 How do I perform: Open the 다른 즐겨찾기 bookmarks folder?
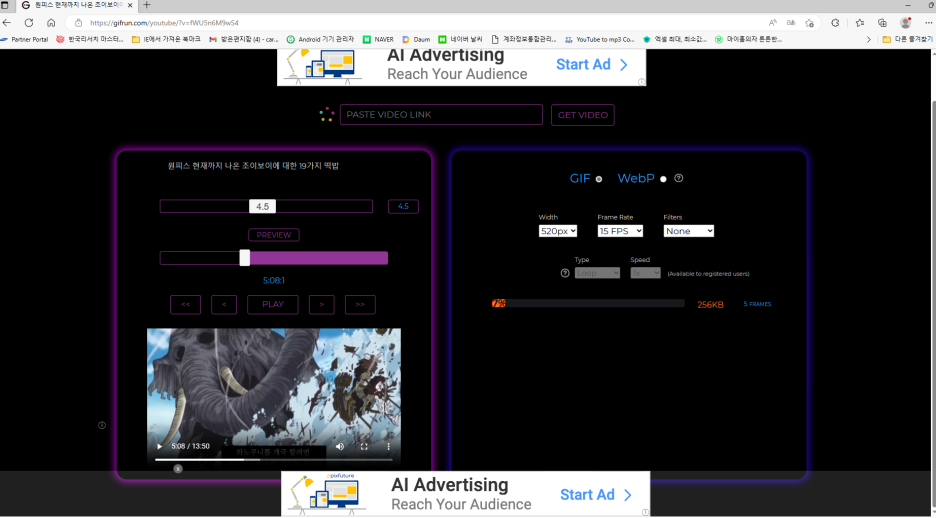tap(907, 39)
